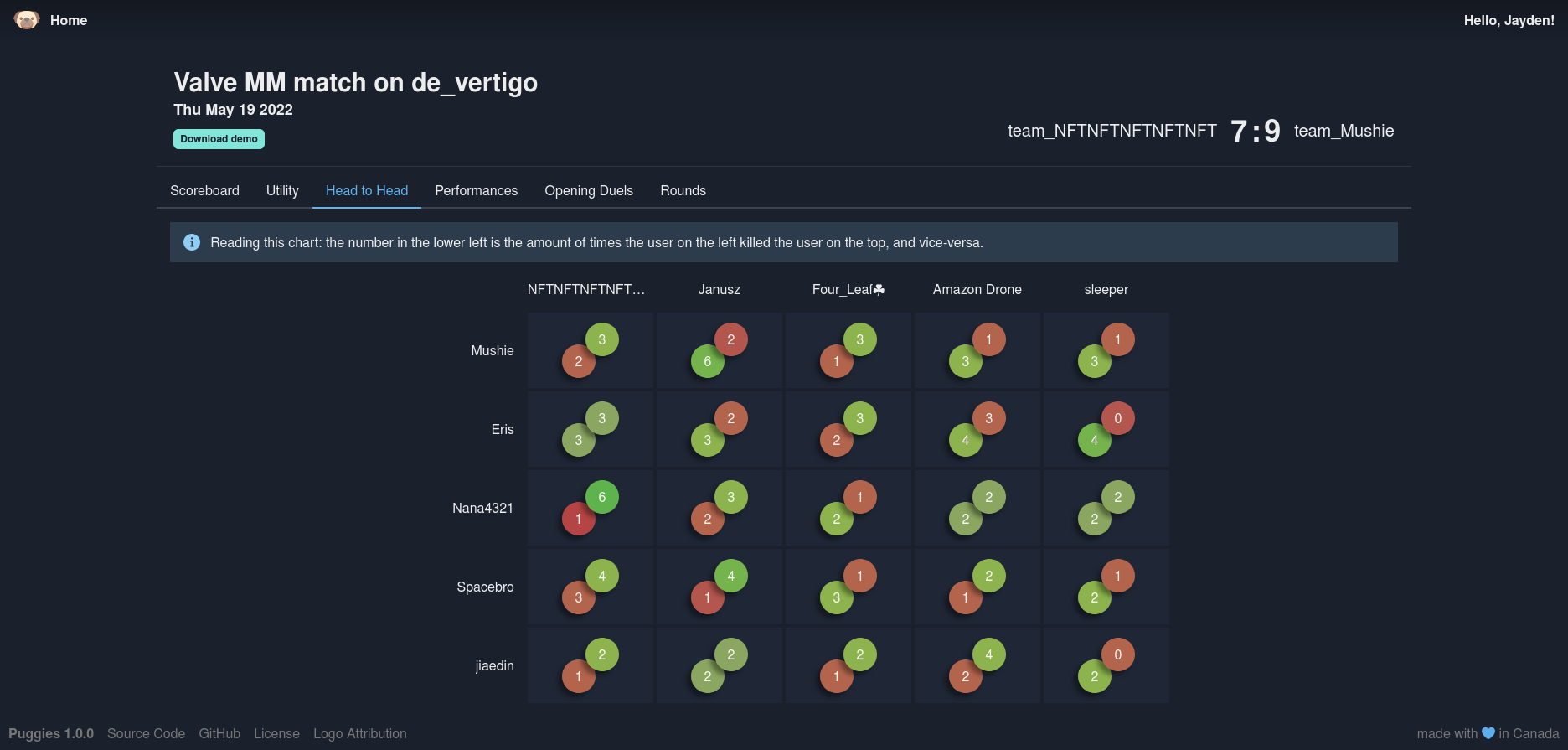Go to the Home link
The image size is (1568, 750).
pos(69,20)
